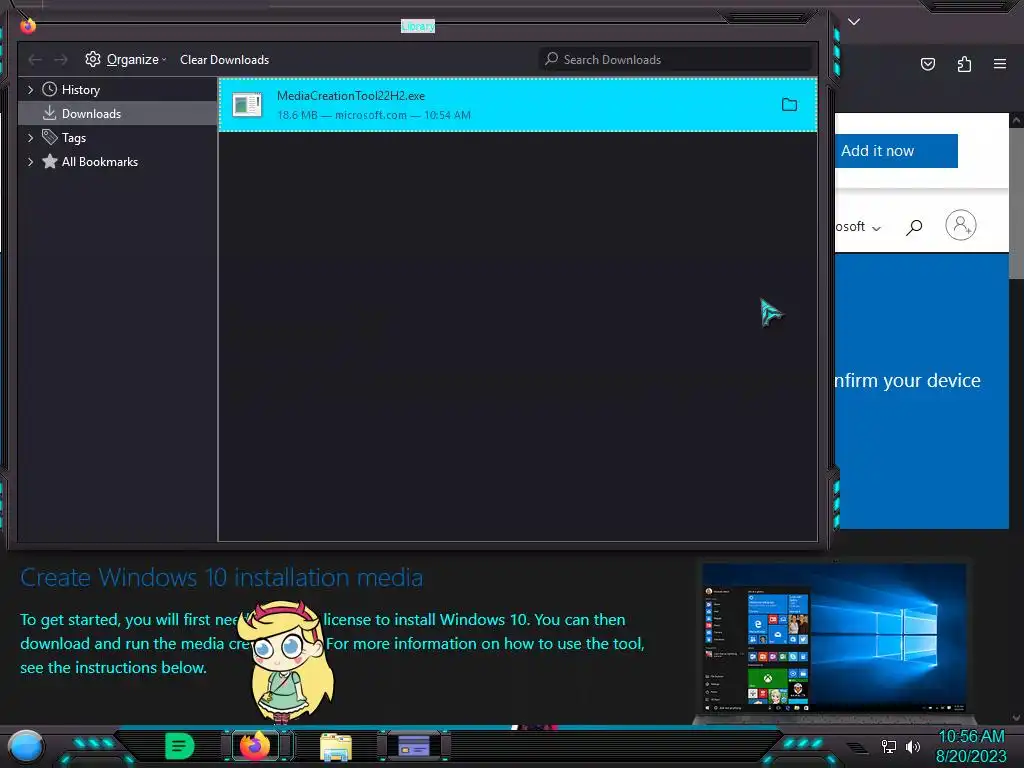The width and height of the screenshot is (1024, 768).
Task: Select All Bookmarks in the sidebar
Action: coord(99,162)
